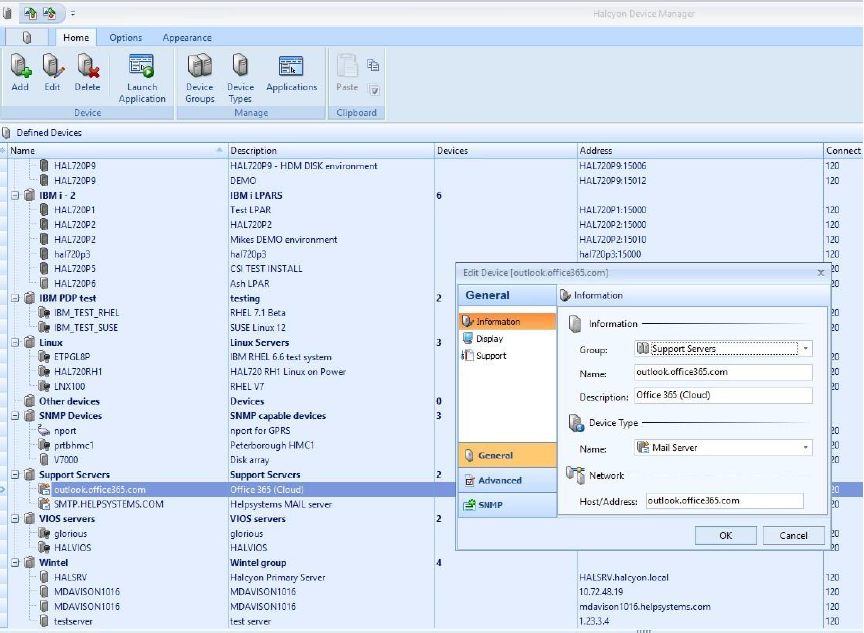Collapse the SNMP Devices group
The height and width of the screenshot is (633, 864).
click(15, 416)
